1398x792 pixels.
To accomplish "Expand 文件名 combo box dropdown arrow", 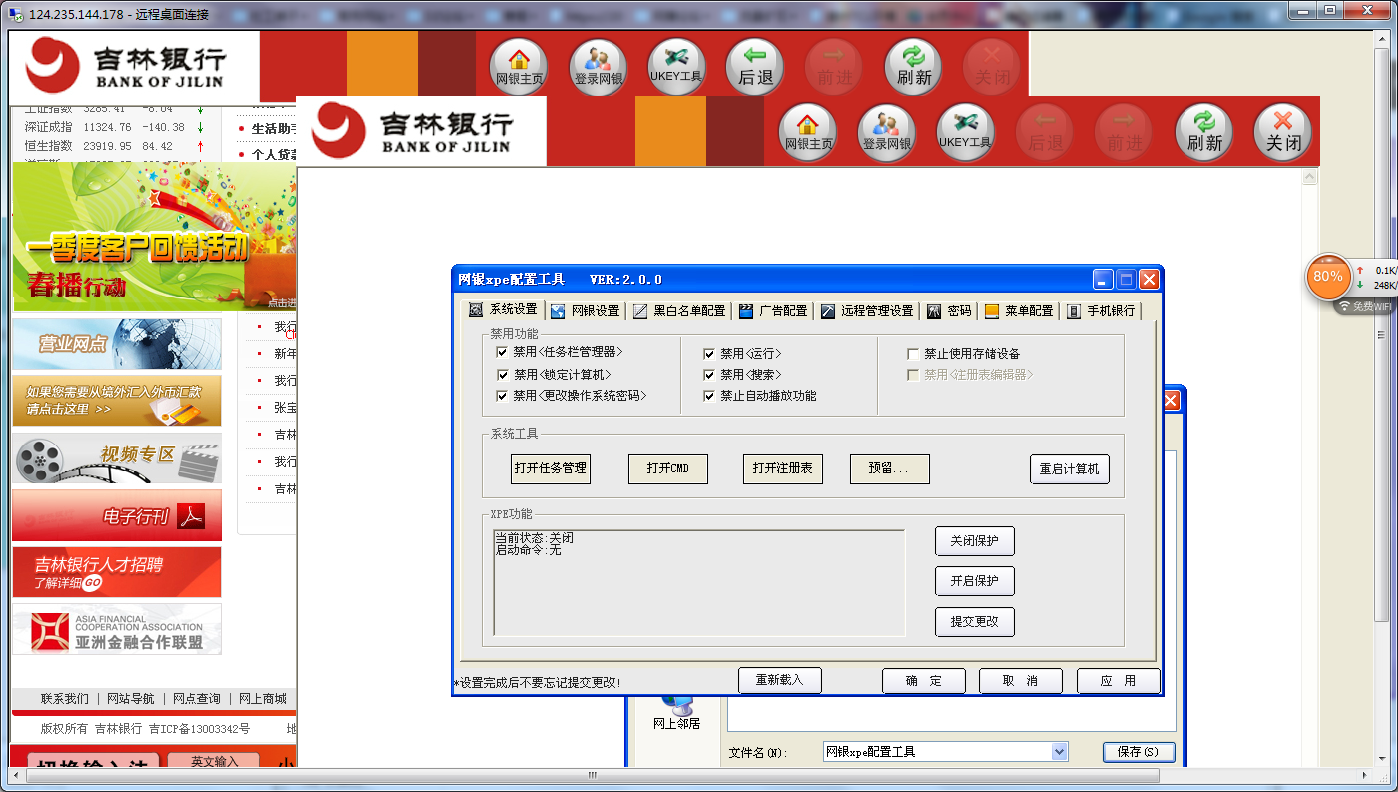I will click(x=1059, y=751).
